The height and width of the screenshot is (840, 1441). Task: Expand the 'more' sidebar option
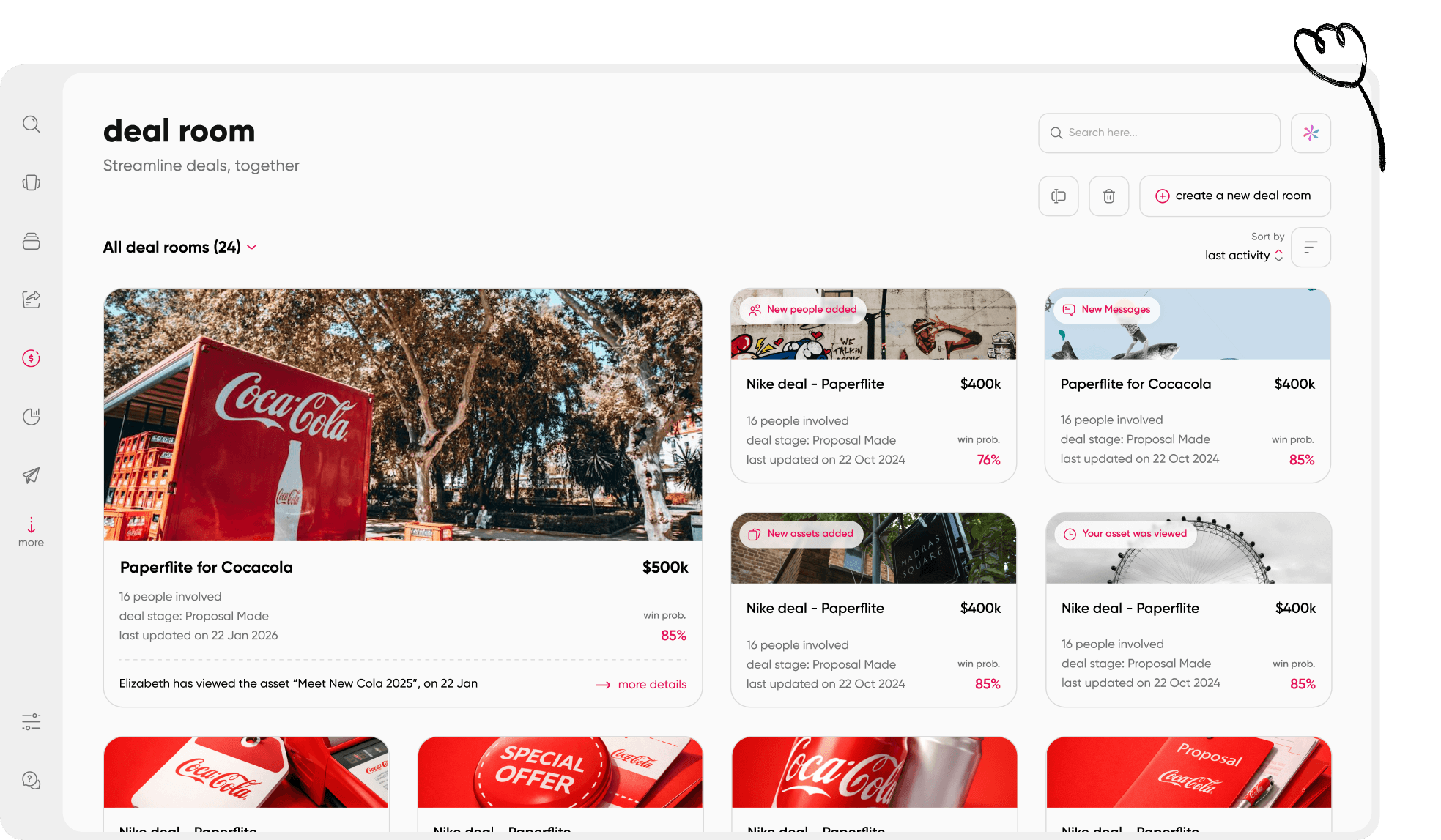click(31, 532)
